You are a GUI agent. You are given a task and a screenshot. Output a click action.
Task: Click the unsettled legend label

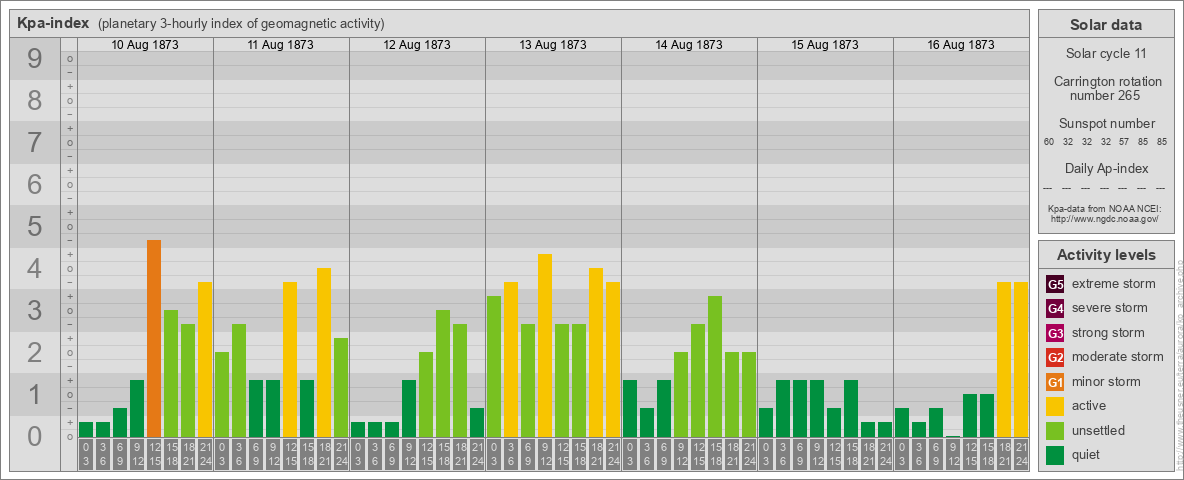point(1098,430)
